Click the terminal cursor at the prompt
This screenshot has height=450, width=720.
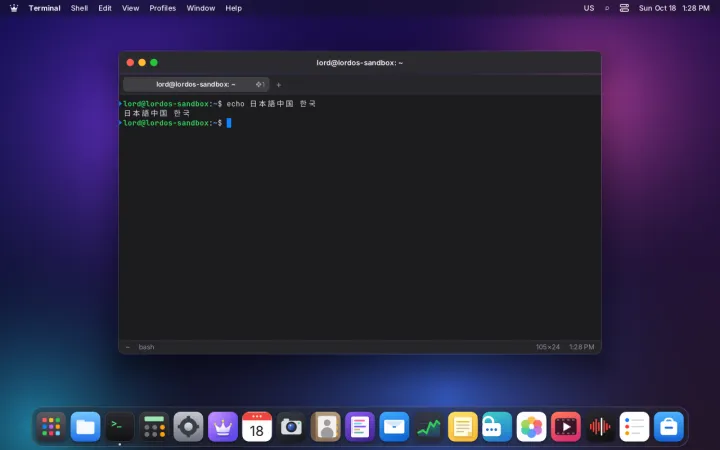click(x=229, y=123)
